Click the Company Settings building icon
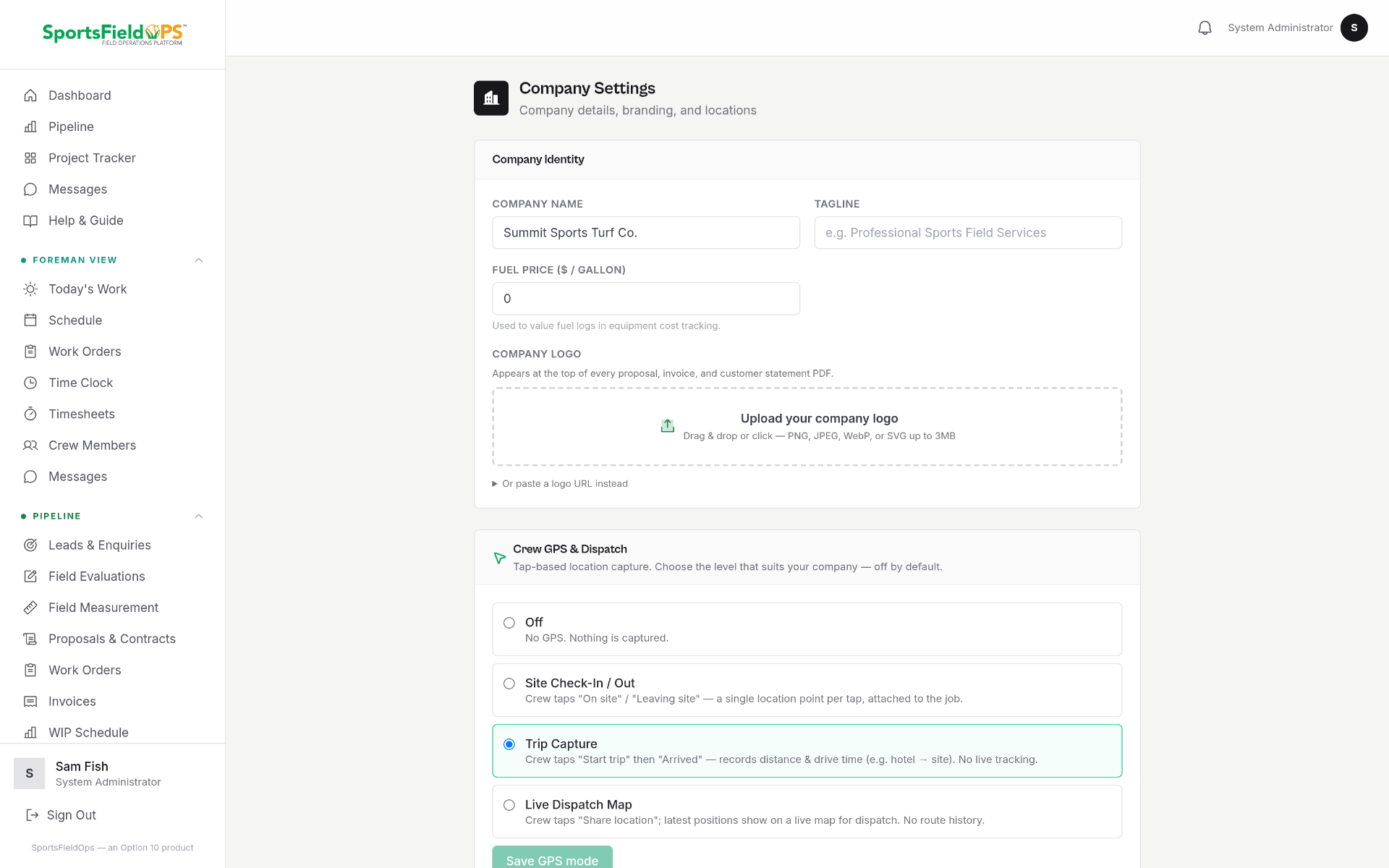This screenshot has width=1389, height=868. [x=491, y=98]
